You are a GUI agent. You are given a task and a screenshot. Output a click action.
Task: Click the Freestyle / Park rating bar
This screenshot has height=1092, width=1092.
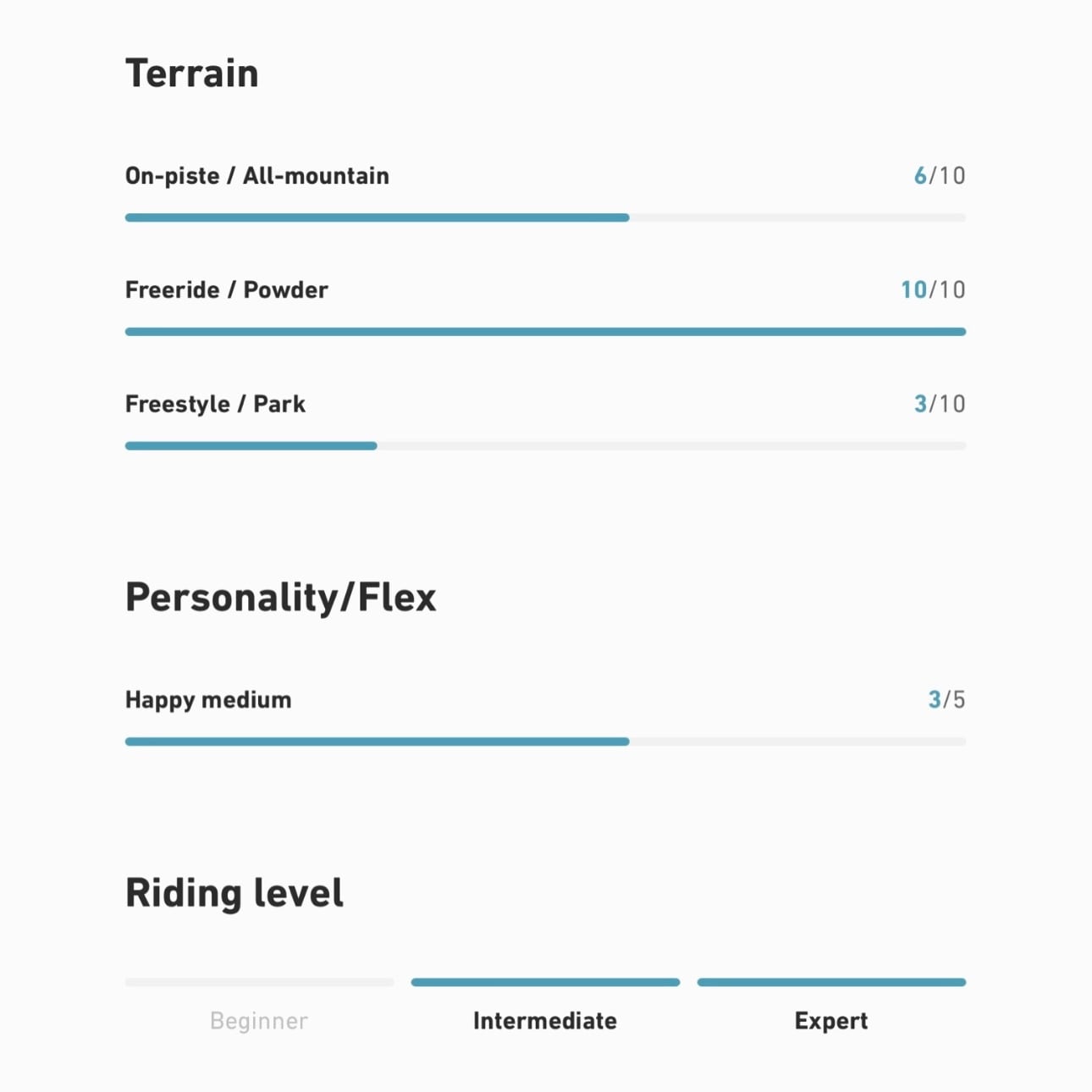click(x=545, y=446)
